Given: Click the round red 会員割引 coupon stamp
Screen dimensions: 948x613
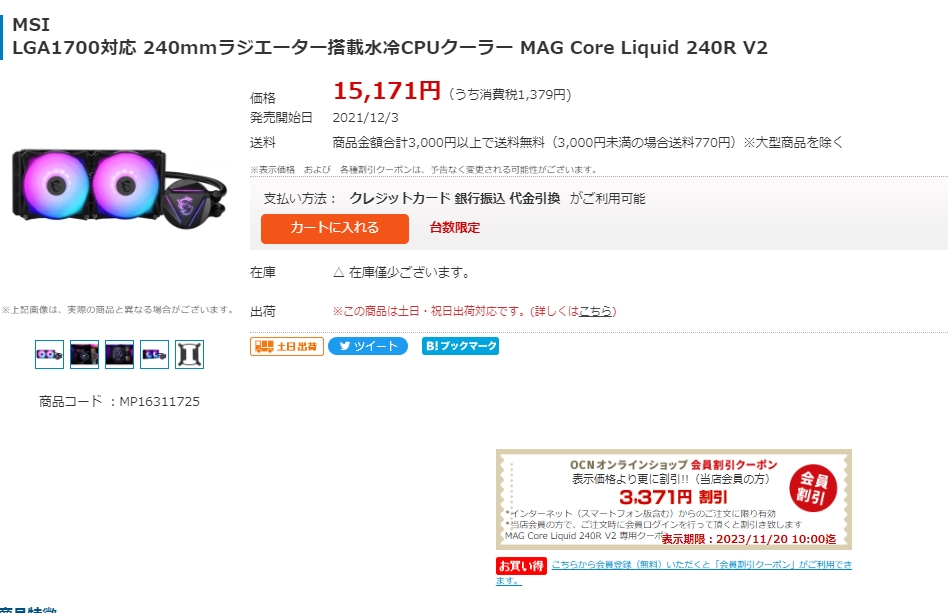Looking at the screenshot, I should tap(812, 486).
